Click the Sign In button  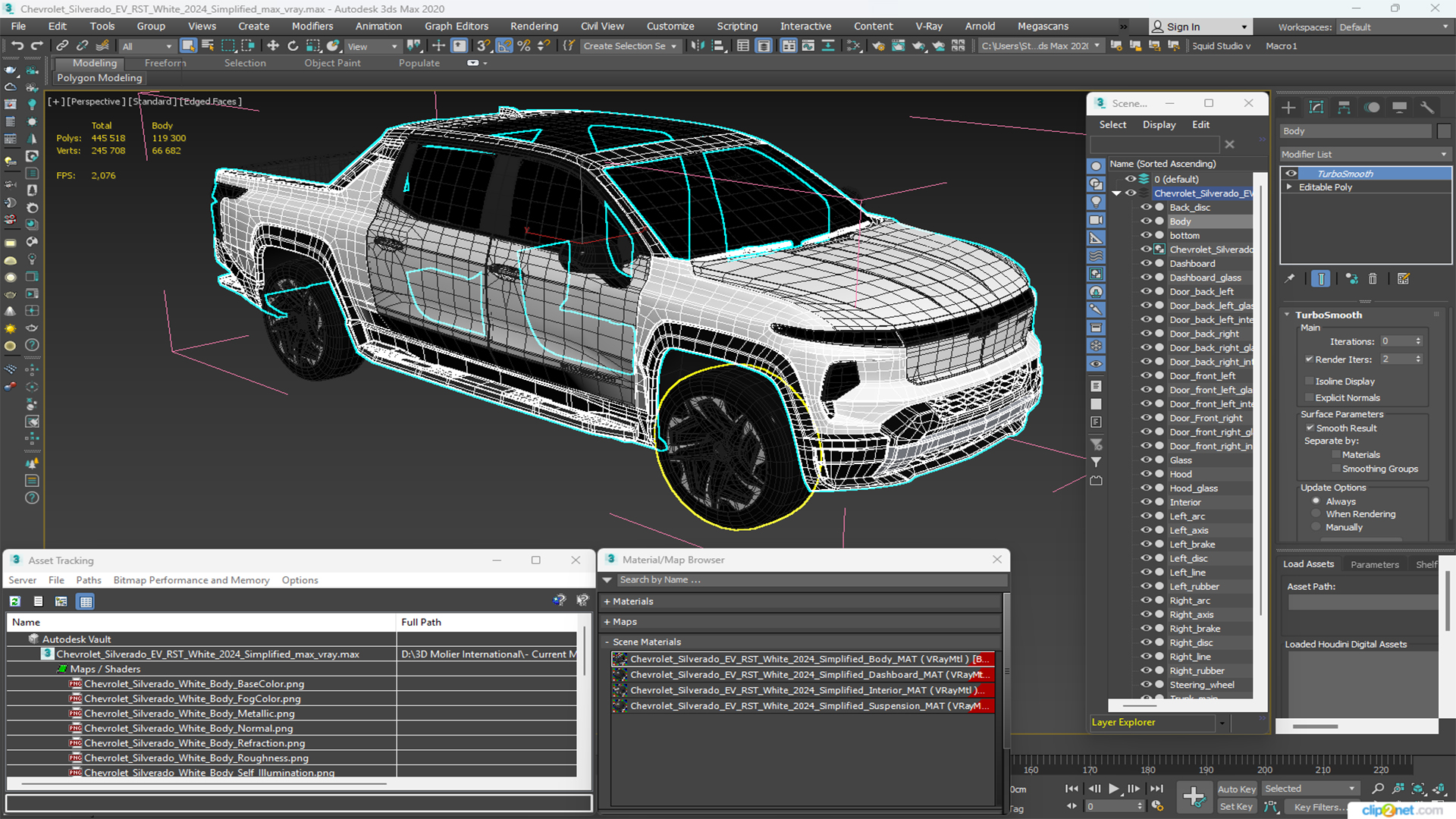[1200, 27]
